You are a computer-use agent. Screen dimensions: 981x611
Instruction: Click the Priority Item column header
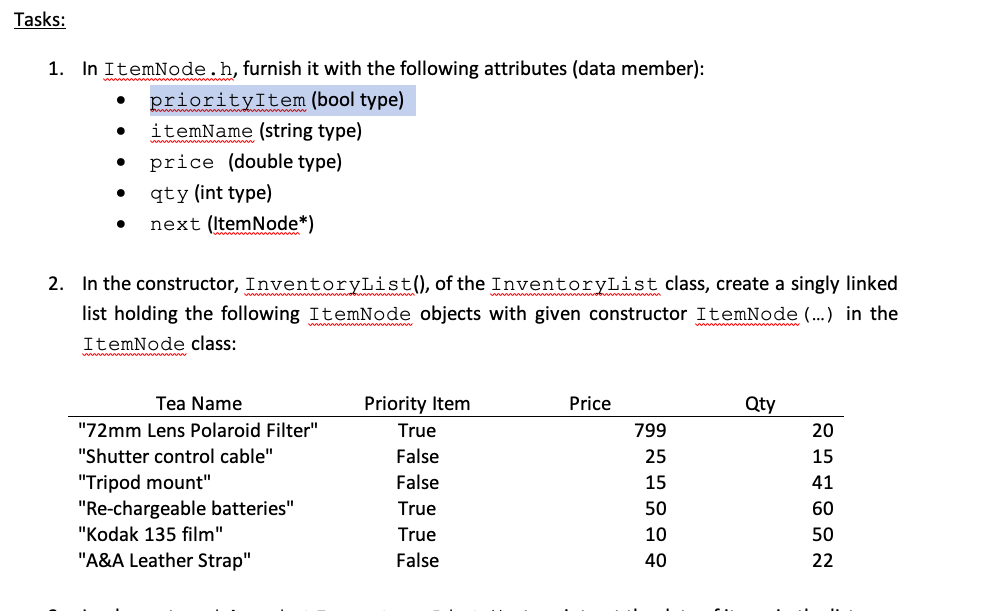click(x=417, y=403)
